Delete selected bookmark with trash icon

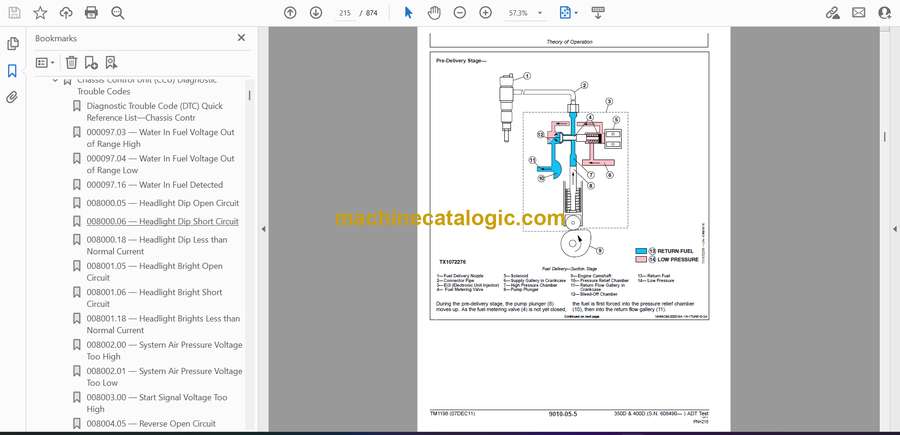pos(71,63)
